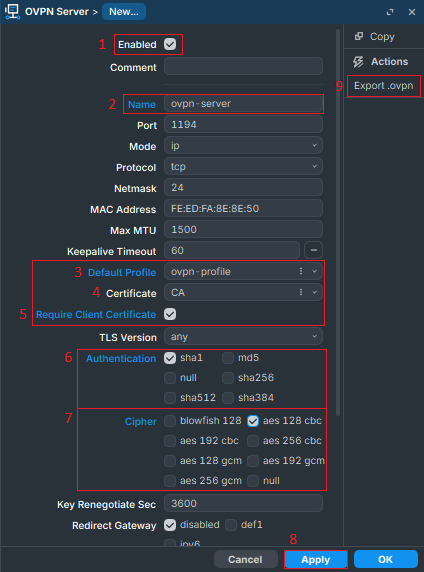424x572 pixels.
Task: Click the Copy icon in side panel
Action: (x=359, y=36)
